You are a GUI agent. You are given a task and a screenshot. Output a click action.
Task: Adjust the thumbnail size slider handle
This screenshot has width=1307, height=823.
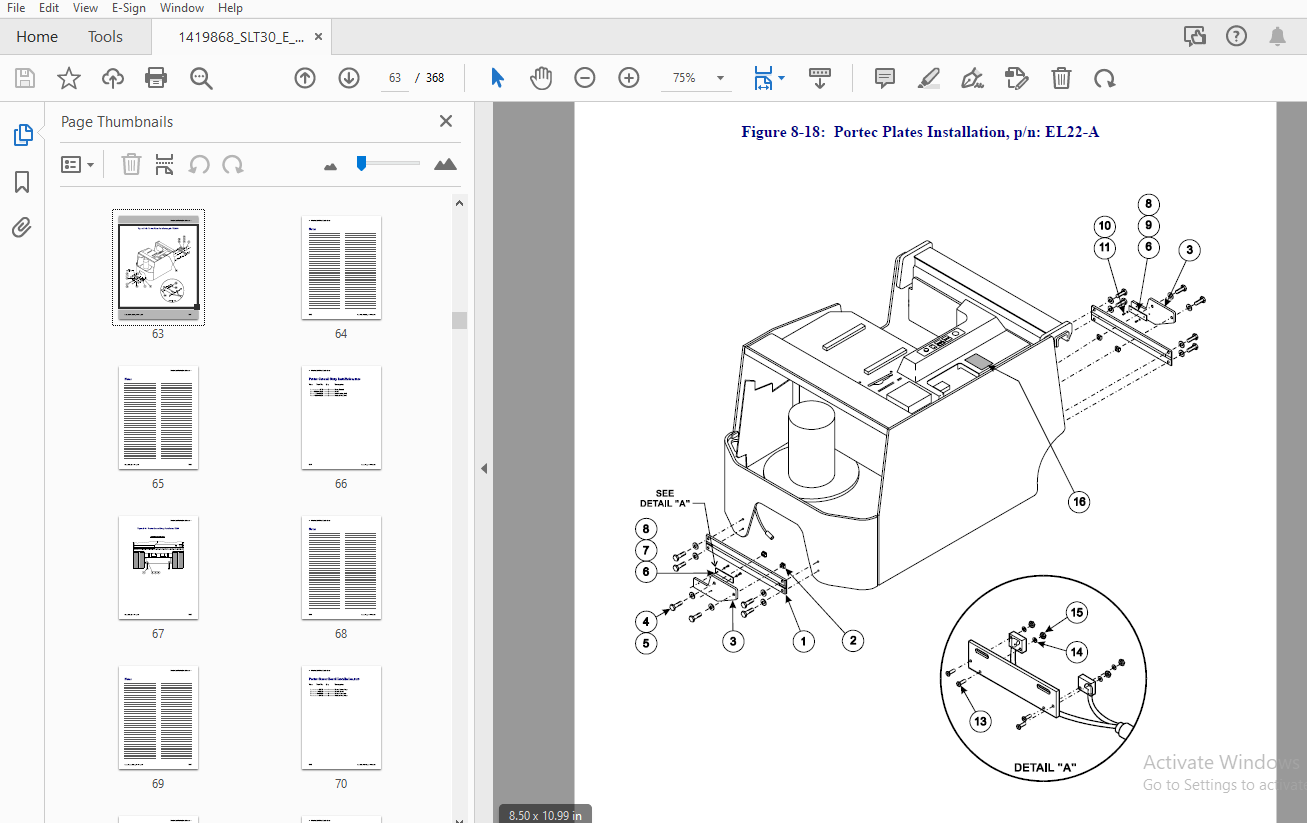362,163
